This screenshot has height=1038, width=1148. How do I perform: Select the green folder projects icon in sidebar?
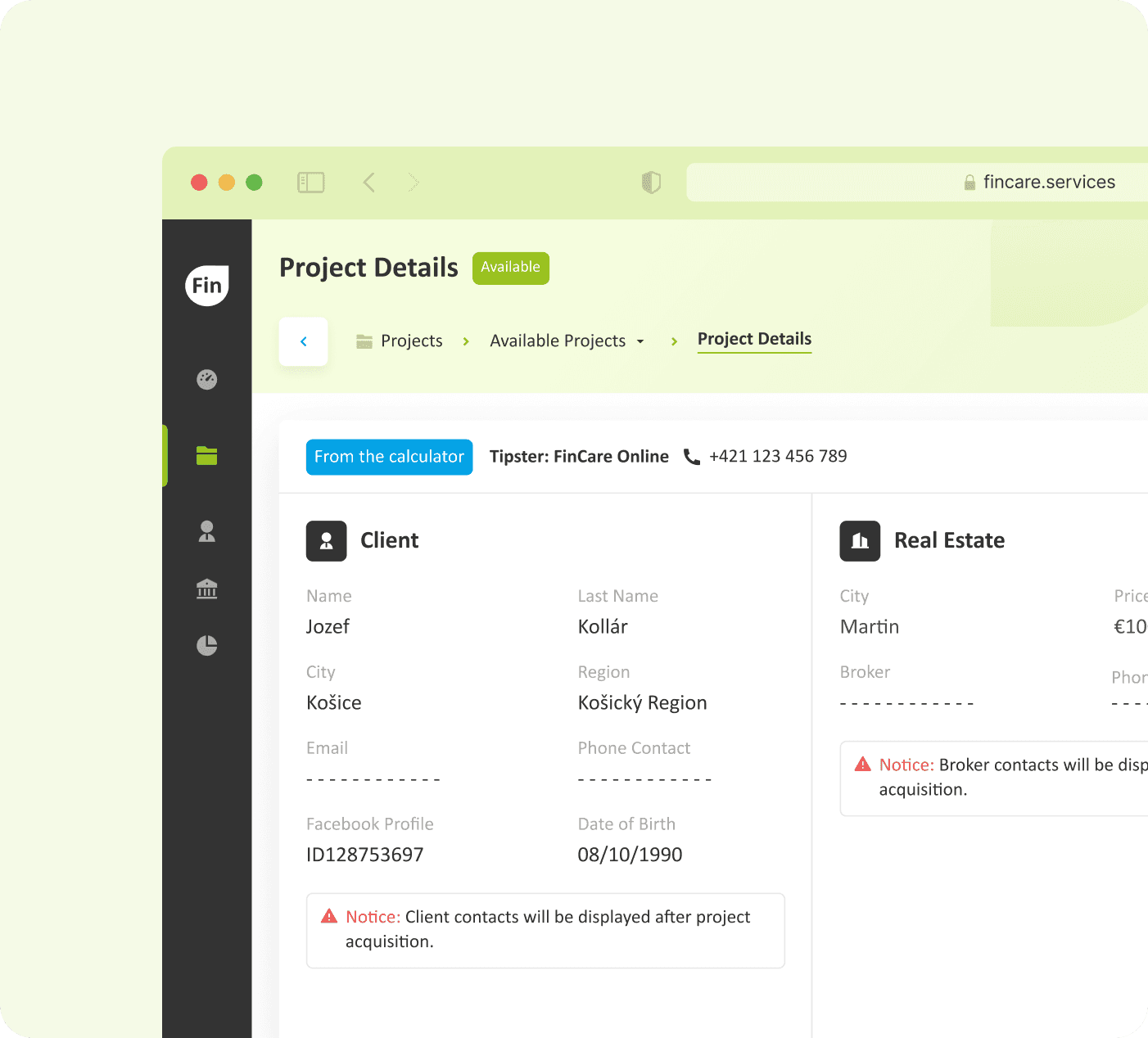click(207, 456)
